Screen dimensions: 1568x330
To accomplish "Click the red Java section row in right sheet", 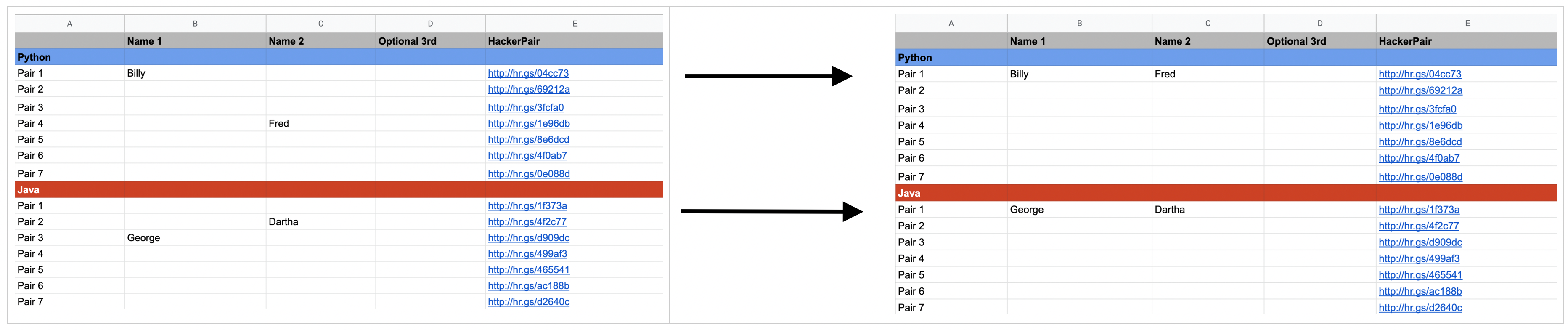I will point(1225,193).
